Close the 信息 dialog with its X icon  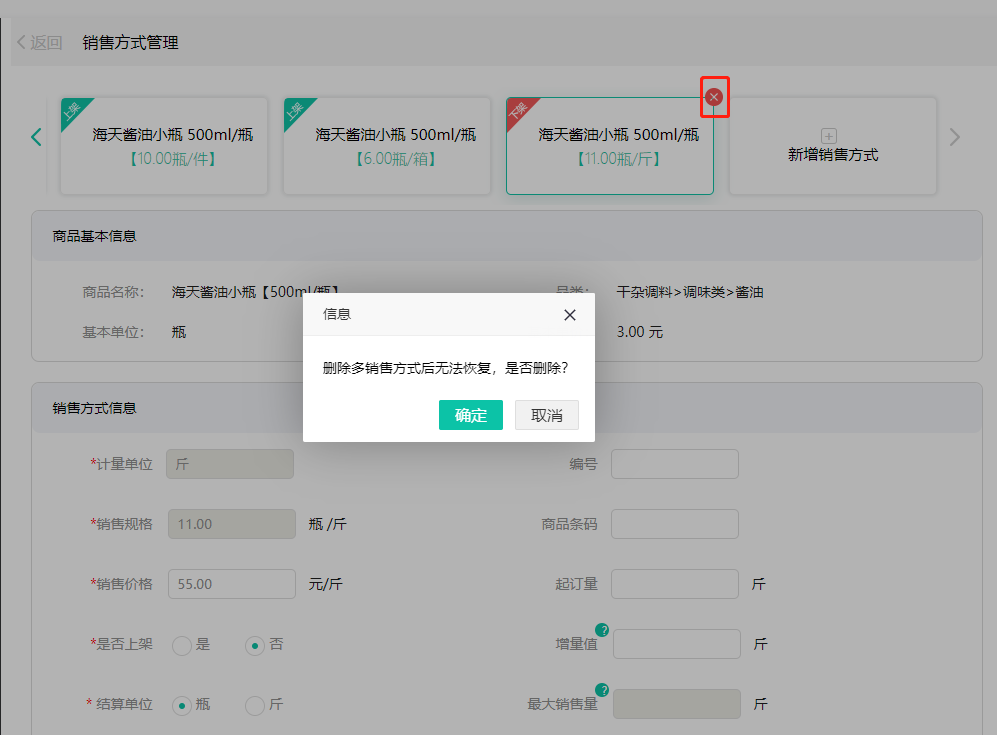coord(570,314)
